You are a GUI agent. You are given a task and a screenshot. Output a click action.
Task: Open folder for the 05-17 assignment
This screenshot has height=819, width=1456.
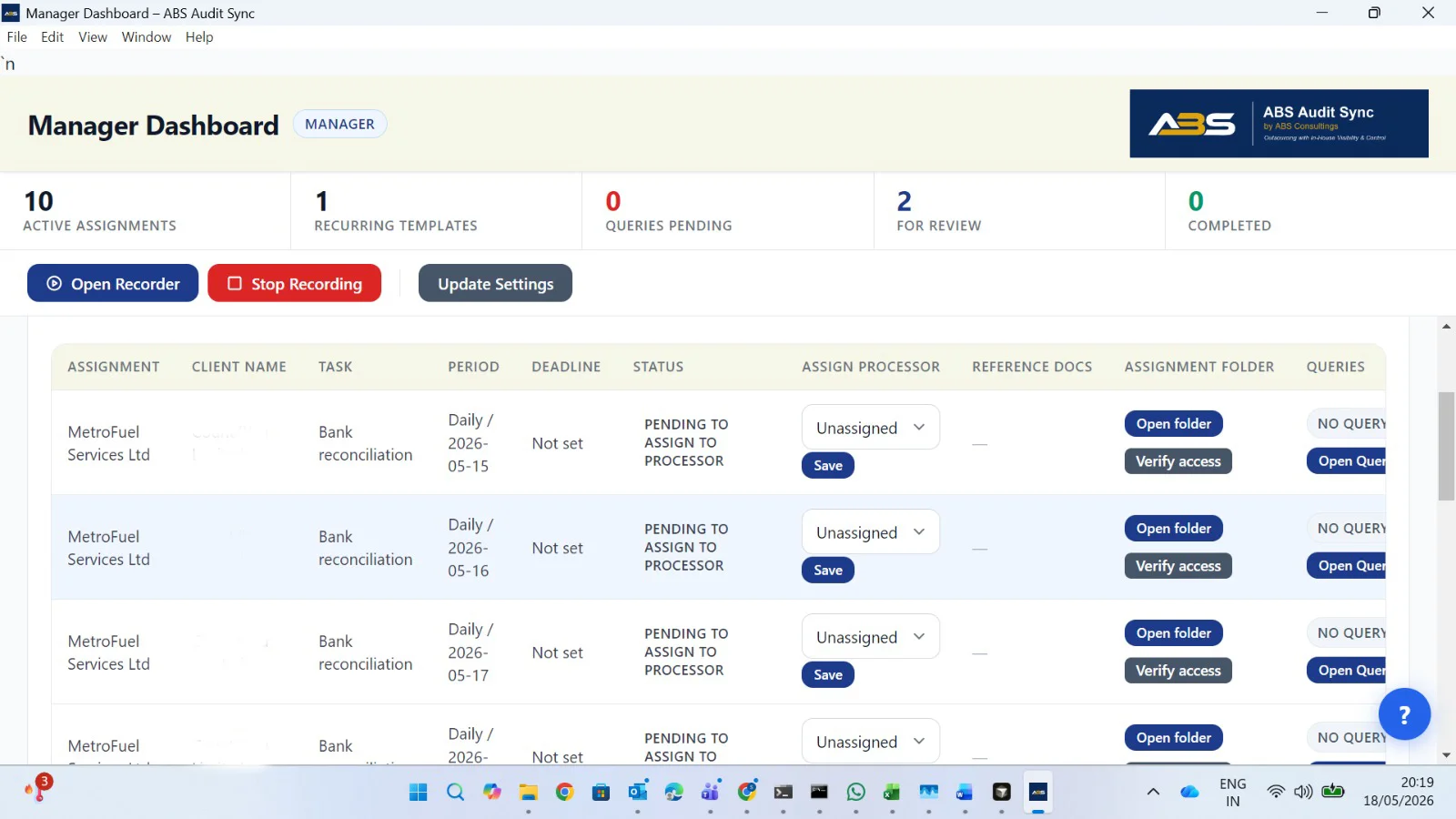point(1174,632)
